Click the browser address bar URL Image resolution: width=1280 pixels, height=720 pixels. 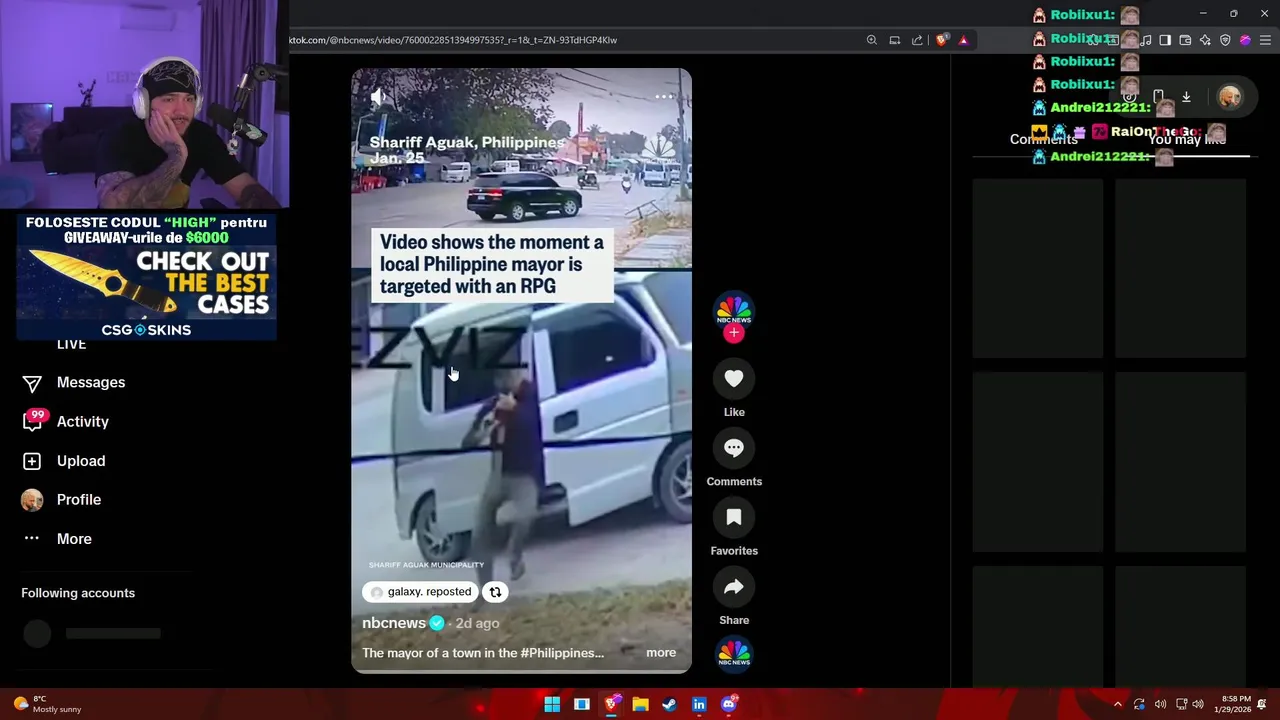(x=453, y=40)
